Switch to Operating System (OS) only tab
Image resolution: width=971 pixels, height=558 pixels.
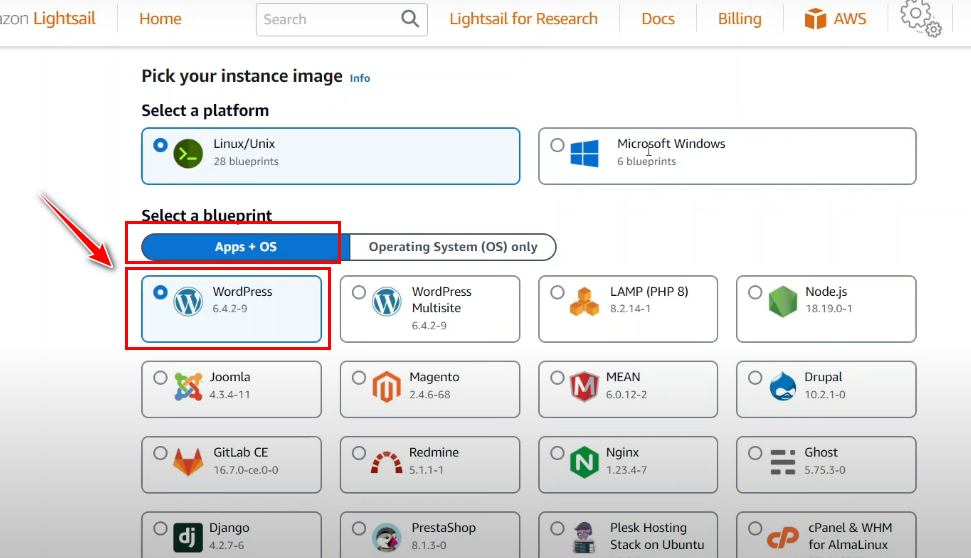tap(453, 247)
